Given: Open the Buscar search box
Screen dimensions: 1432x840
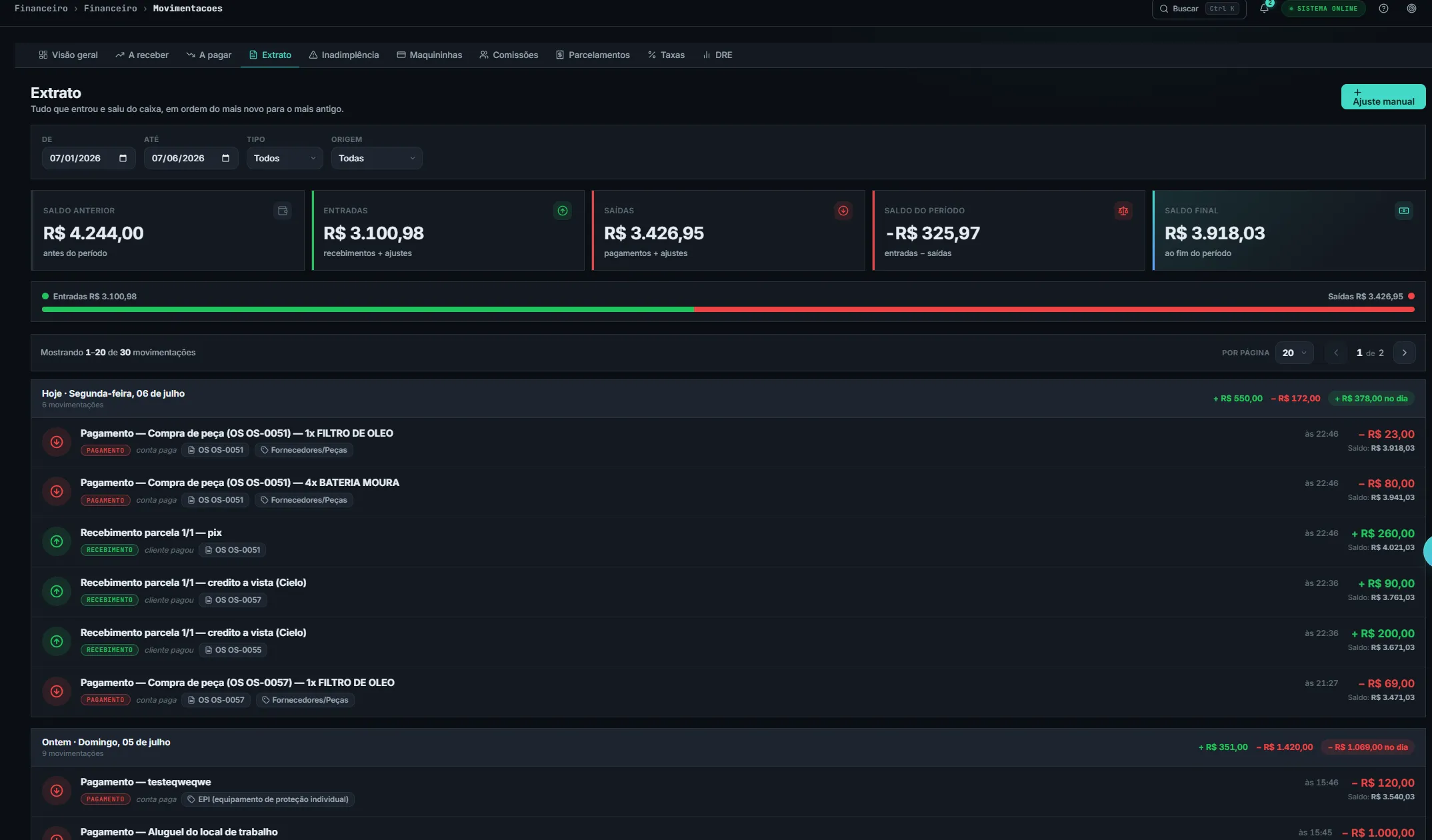Looking at the screenshot, I should point(1199,9).
